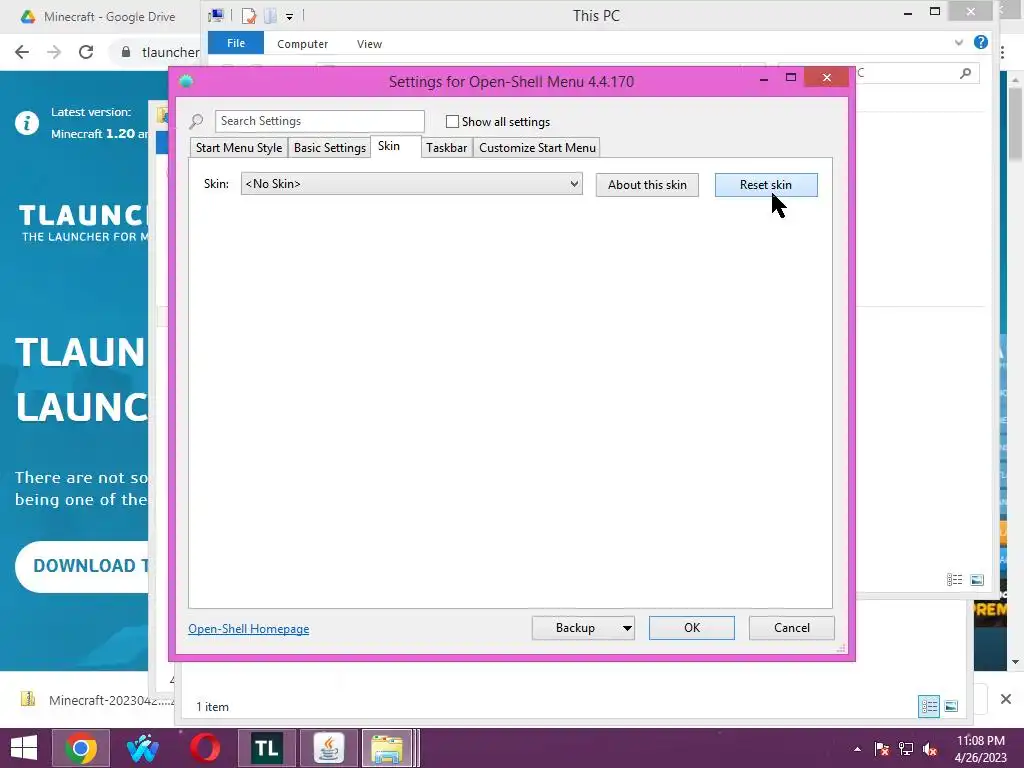Confirm settings with the OK button
This screenshot has height=768, width=1024.
coord(692,628)
